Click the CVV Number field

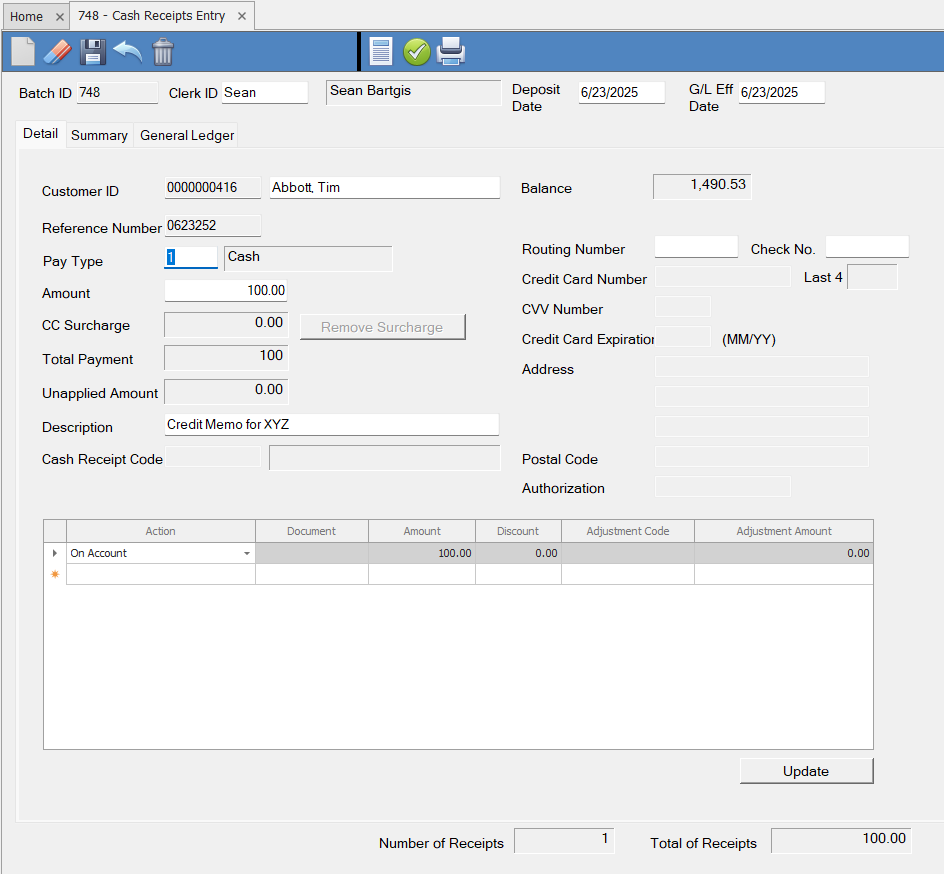tap(683, 306)
